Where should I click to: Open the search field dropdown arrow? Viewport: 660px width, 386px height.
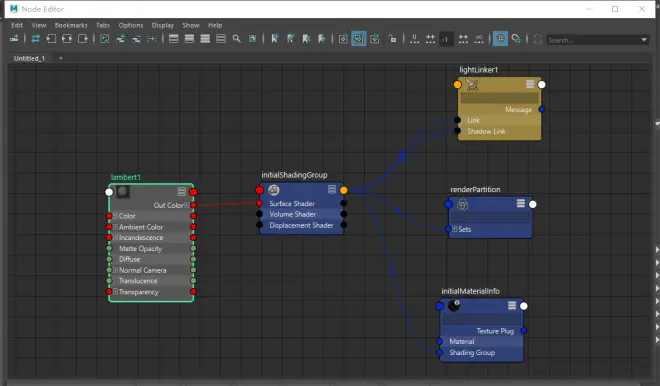[644, 40]
